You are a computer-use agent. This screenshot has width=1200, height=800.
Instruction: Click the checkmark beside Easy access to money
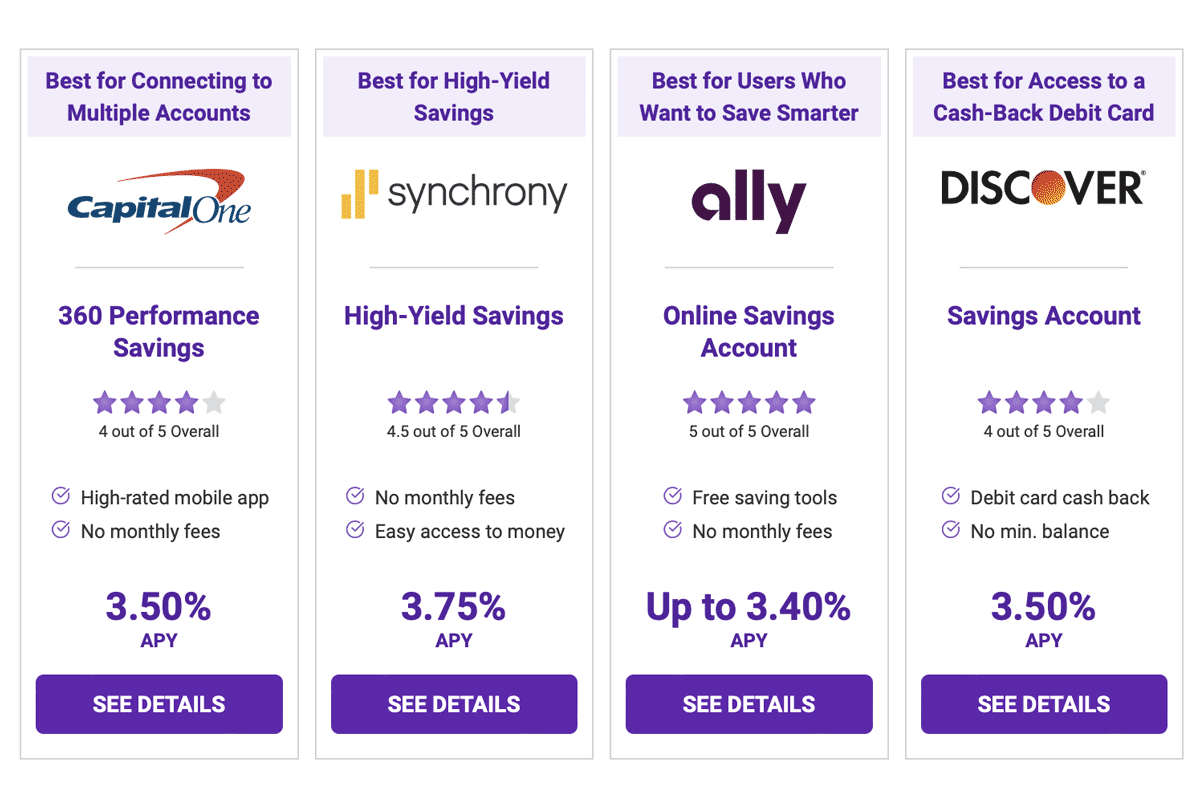coord(354,532)
